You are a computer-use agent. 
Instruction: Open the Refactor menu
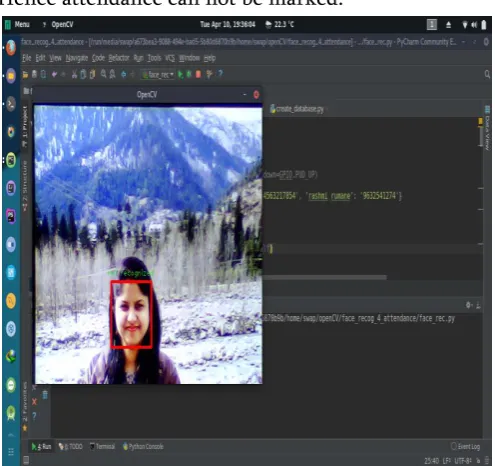(x=119, y=58)
